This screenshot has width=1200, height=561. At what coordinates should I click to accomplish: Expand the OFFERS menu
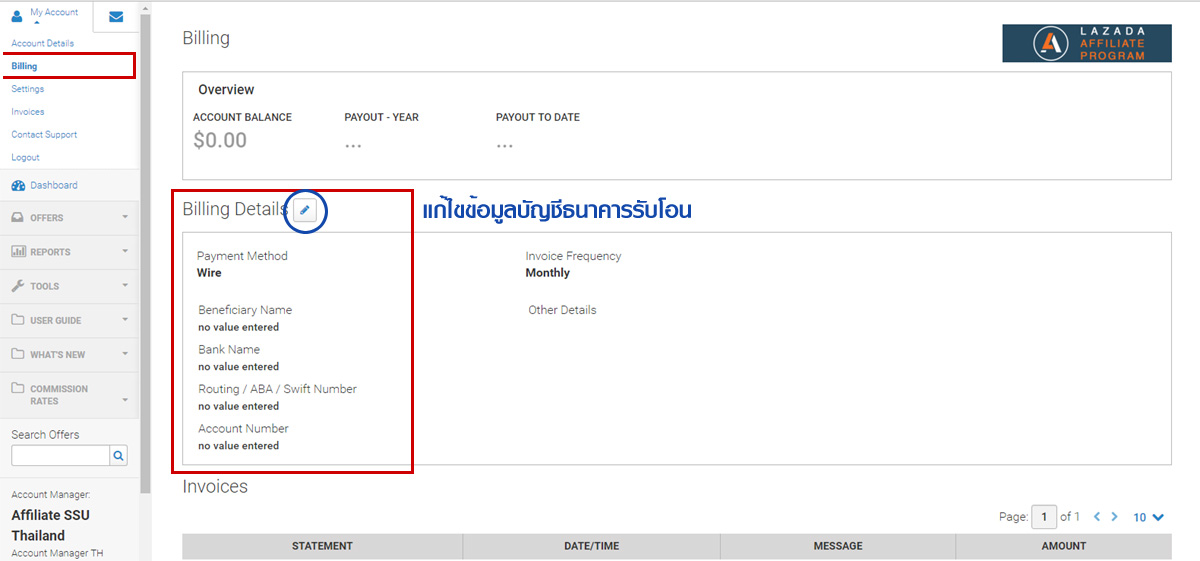click(x=69, y=217)
